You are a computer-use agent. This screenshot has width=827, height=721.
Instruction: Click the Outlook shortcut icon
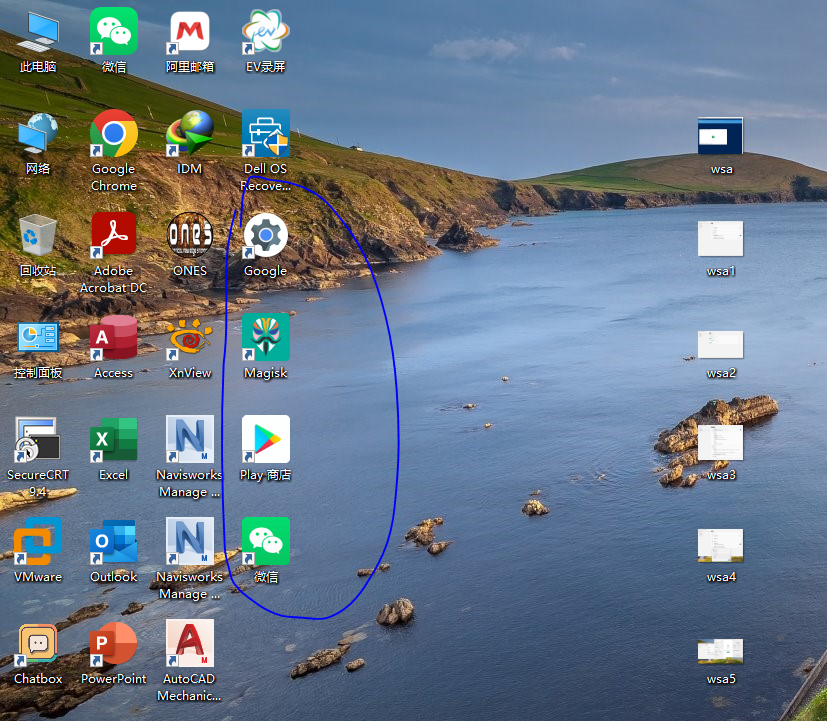pyautogui.click(x=113, y=543)
